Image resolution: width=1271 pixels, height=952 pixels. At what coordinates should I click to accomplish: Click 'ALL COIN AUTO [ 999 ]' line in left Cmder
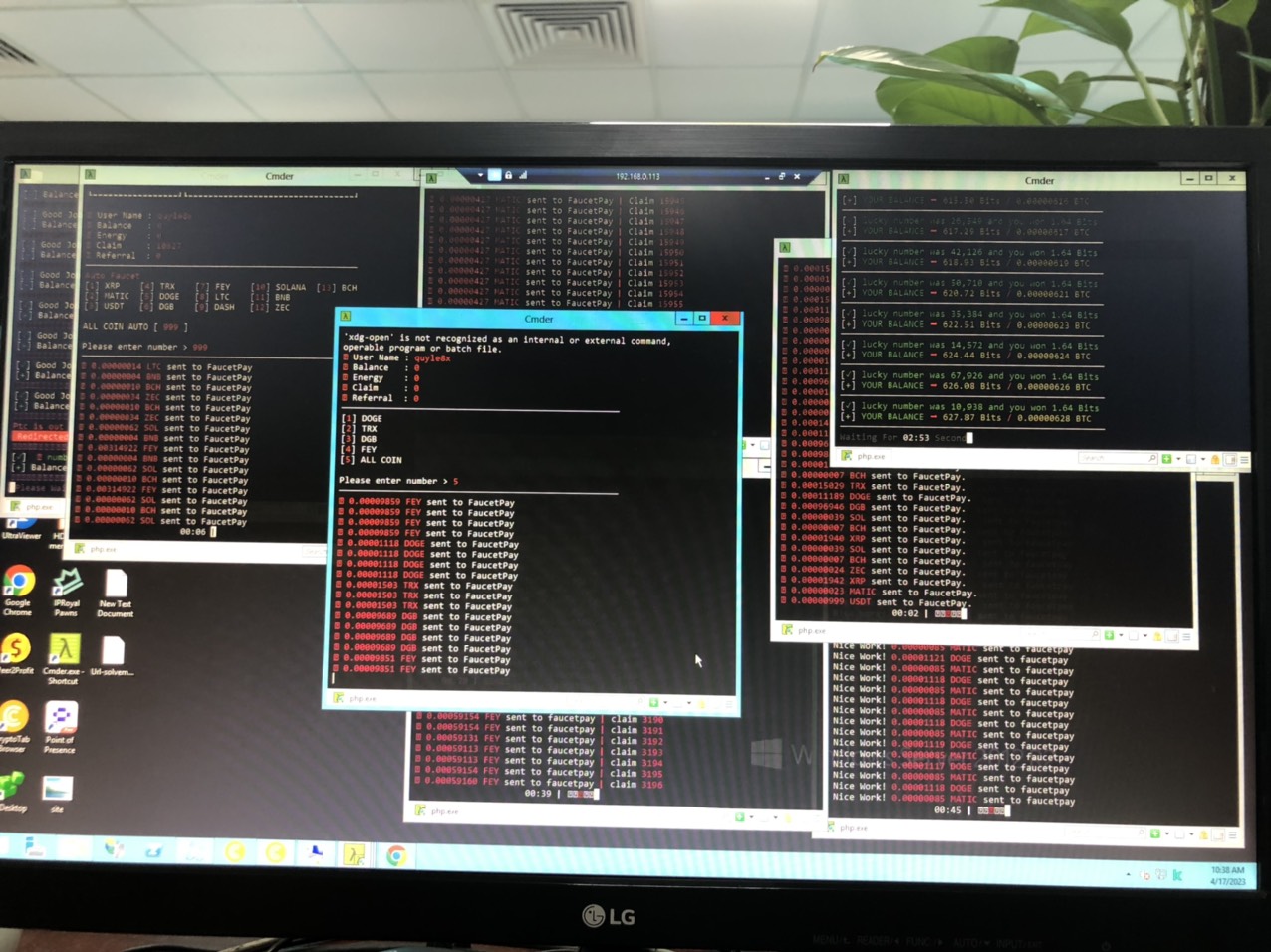[134, 326]
